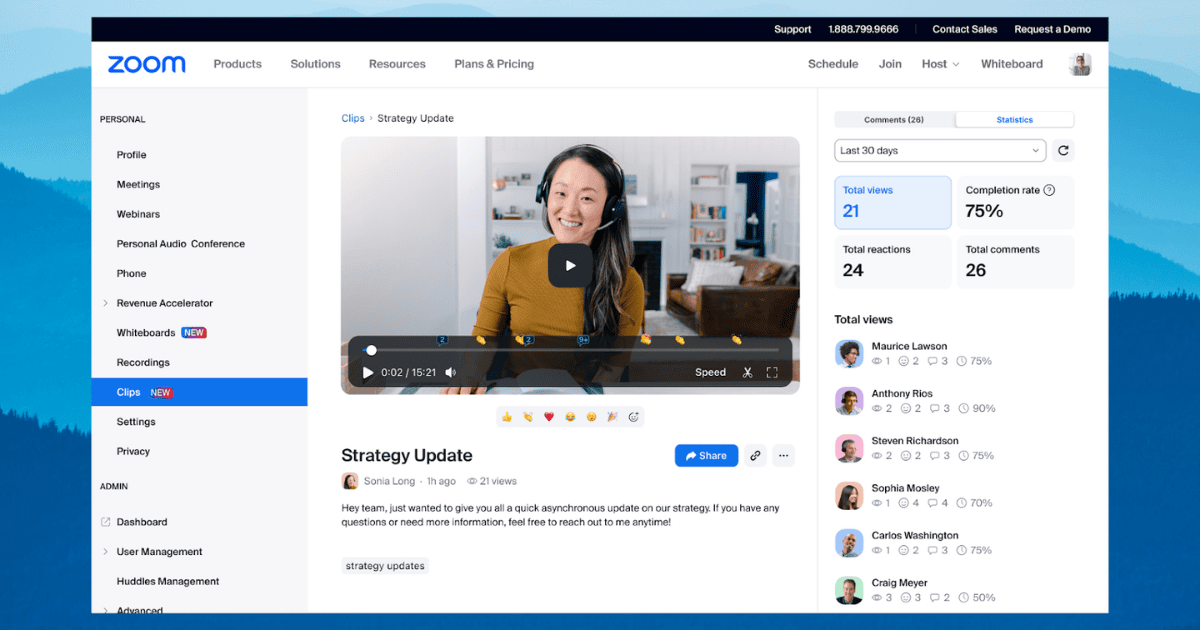Screen dimensions: 1200x630
Task: Select the Total comments stat card
Action: [x=1015, y=262]
